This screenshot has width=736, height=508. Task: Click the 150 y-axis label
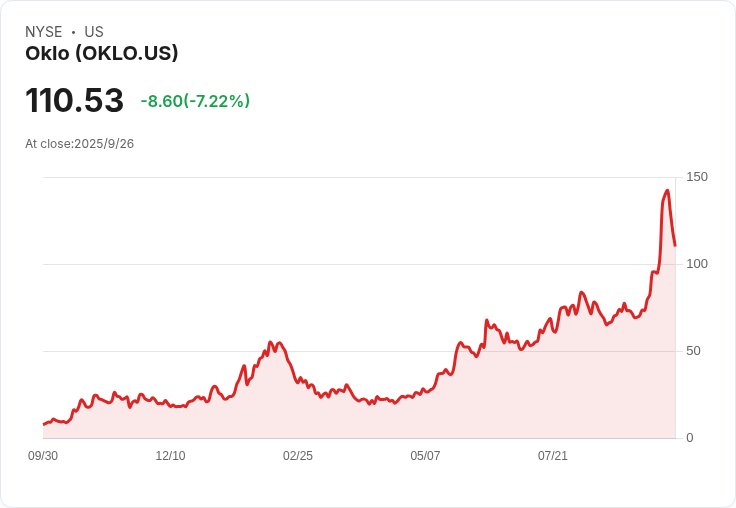click(x=697, y=177)
